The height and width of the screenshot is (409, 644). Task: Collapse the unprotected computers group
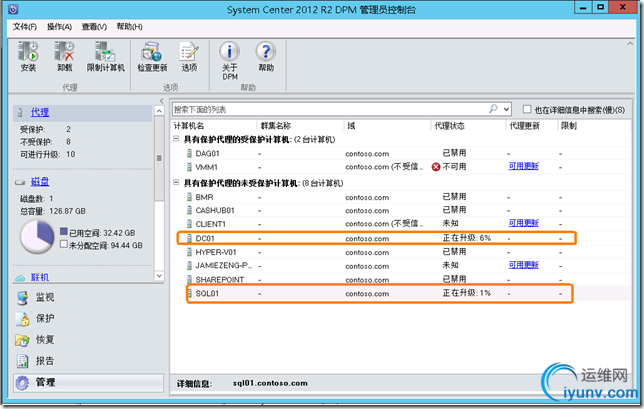click(x=176, y=182)
